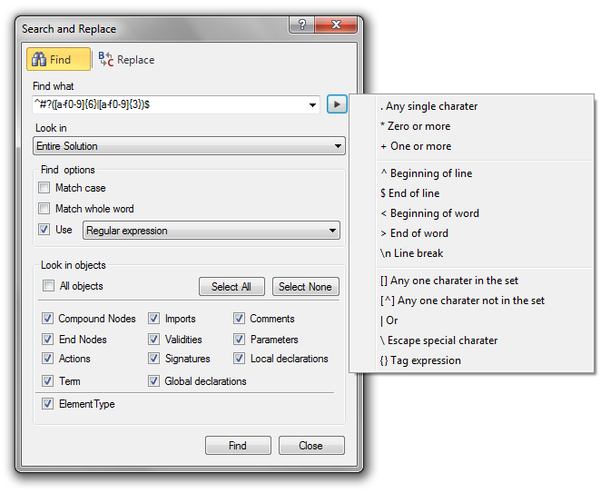
Task: Enable the Match case checkbox
Action: point(44,188)
